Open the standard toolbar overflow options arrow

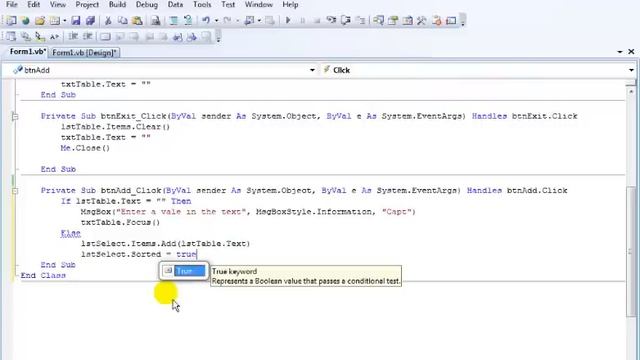pos(463,20)
